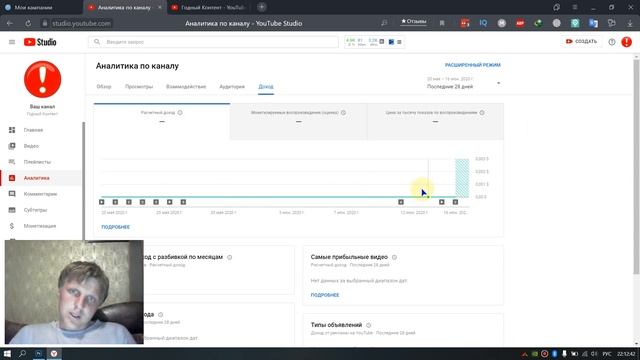
Task: Click the info icon beside Самые прибыльные видео
Action: coord(394,257)
